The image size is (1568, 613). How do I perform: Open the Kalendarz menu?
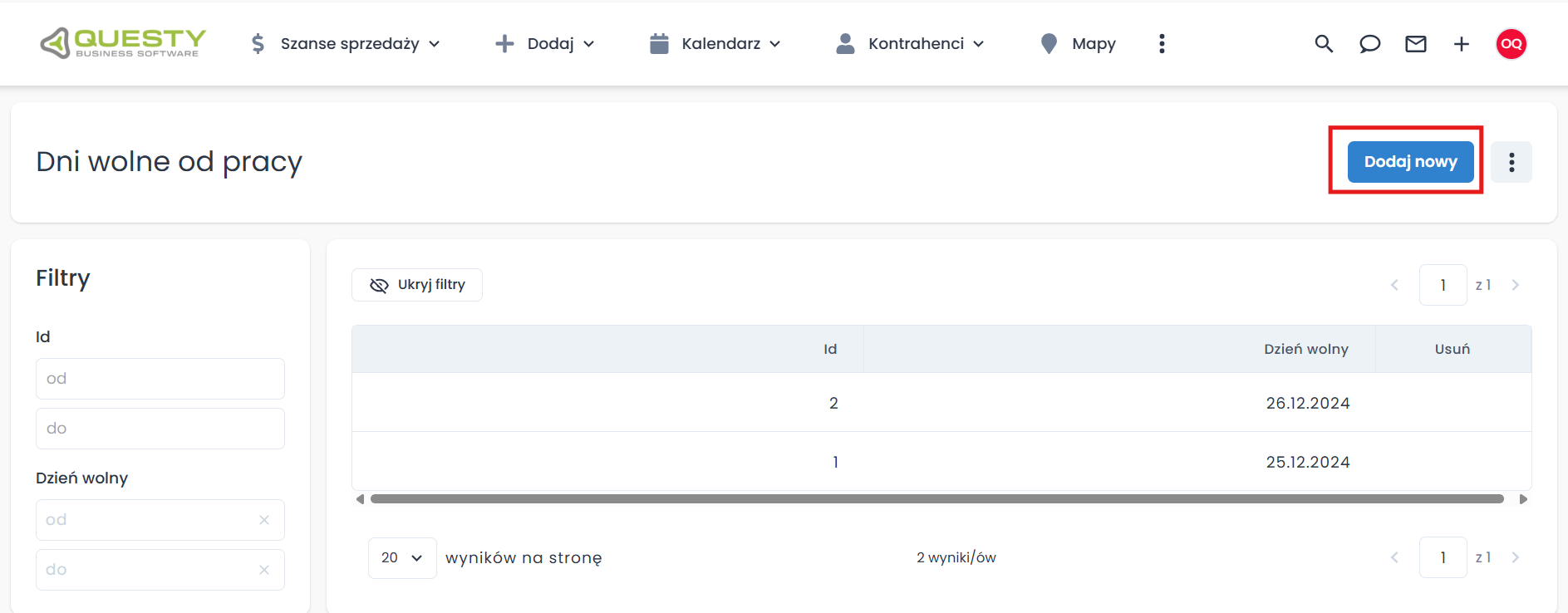(x=715, y=44)
